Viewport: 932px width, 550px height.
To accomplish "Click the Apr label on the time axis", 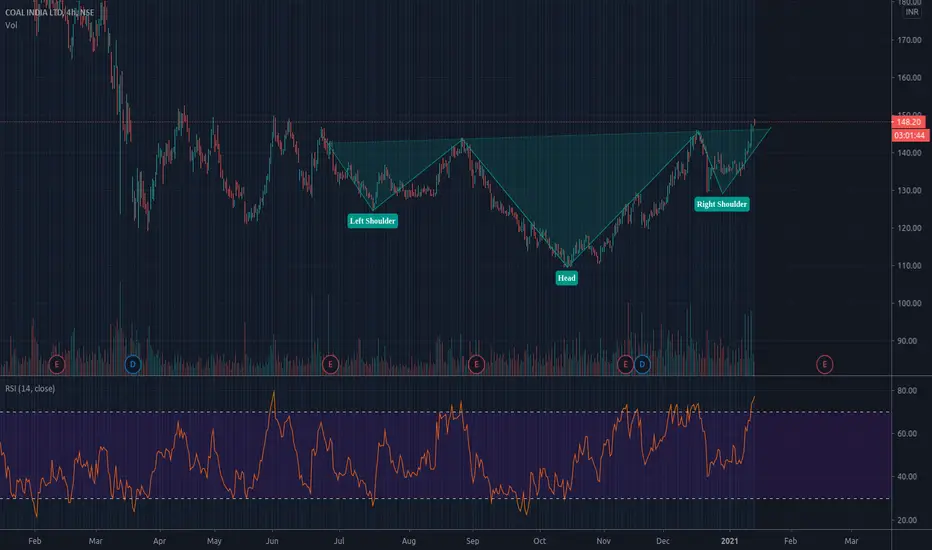I will tap(159, 541).
